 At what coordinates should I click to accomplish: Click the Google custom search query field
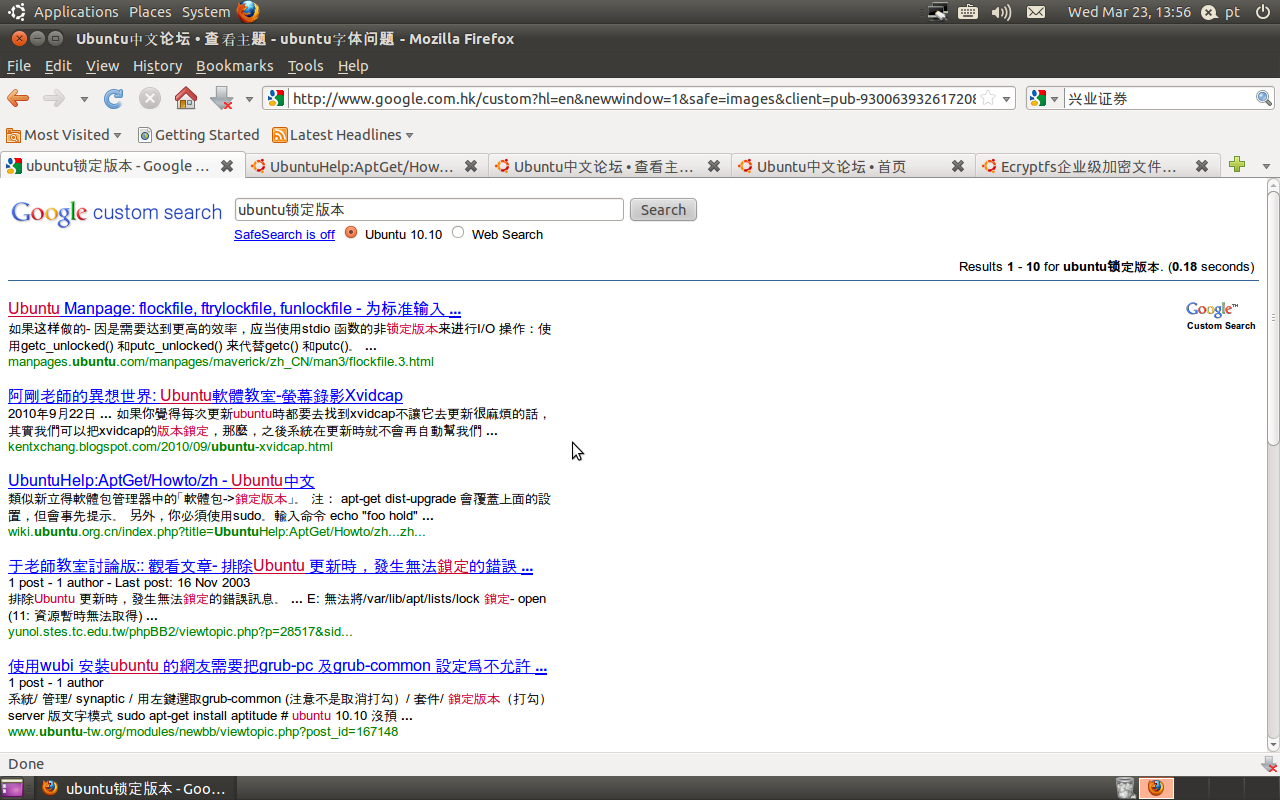[x=429, y=209]
